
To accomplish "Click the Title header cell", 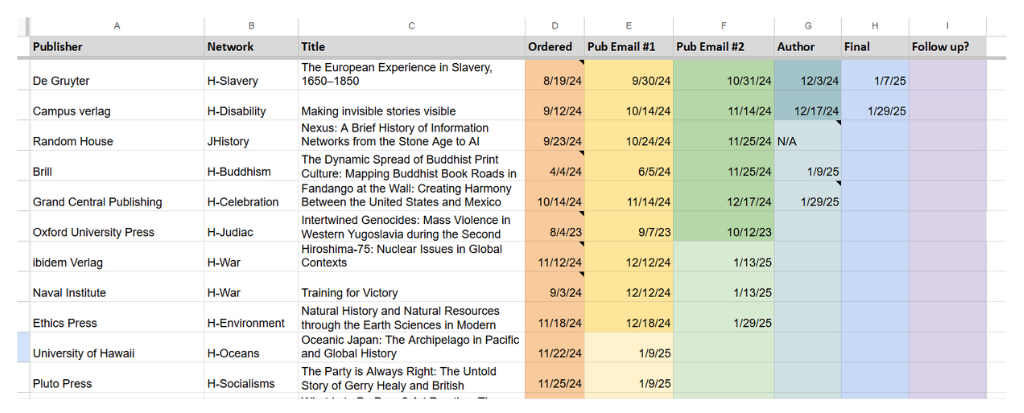I will 411,46.
